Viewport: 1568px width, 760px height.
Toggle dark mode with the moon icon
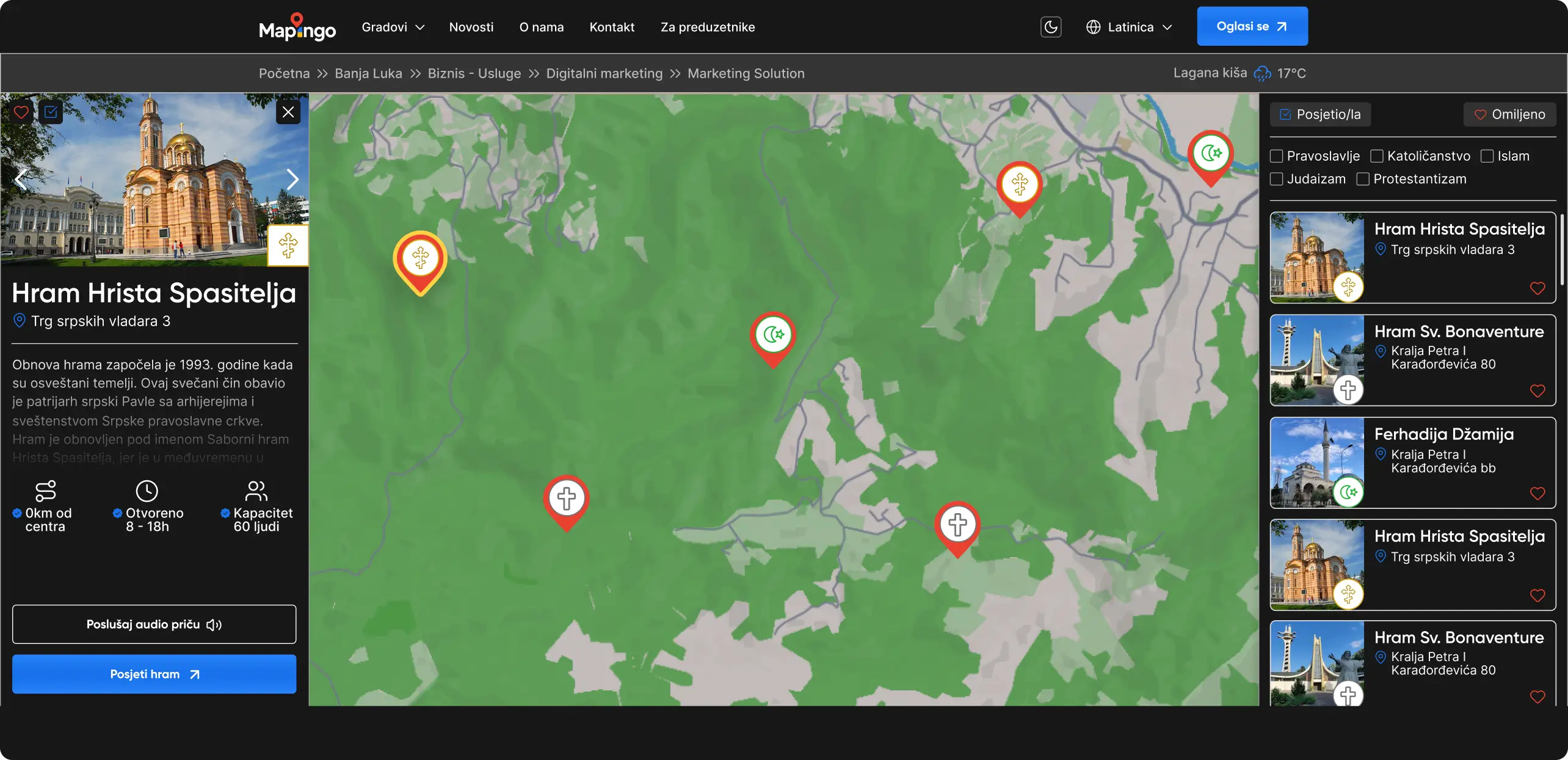coord(1051,27)
